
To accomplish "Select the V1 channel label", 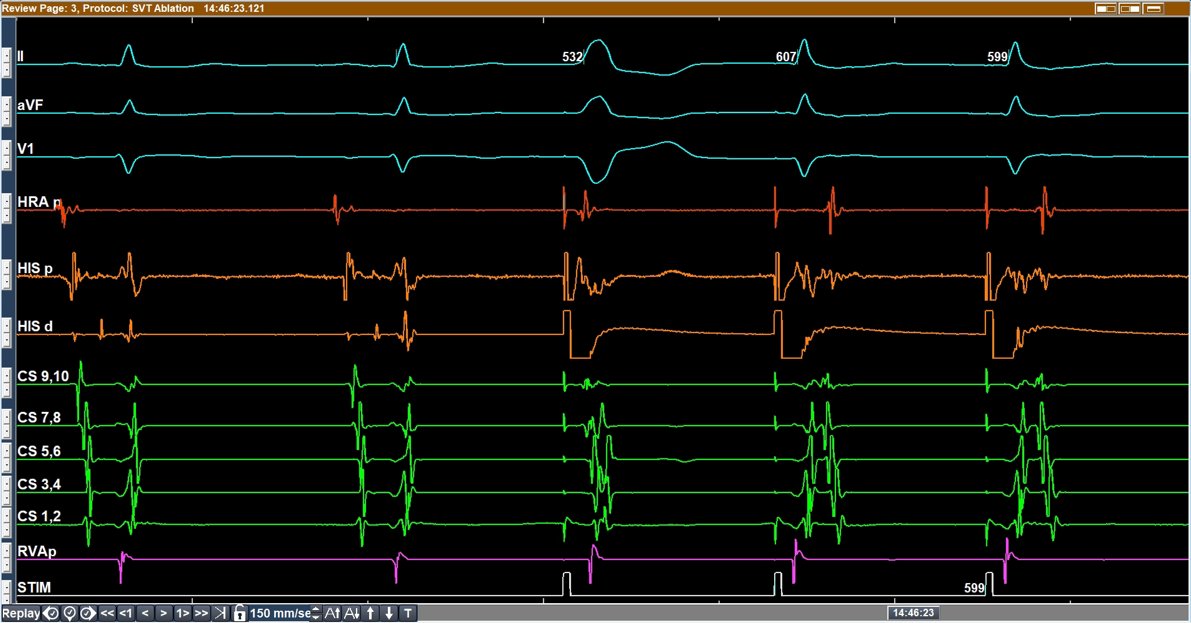I will click(x=26, y=148).
